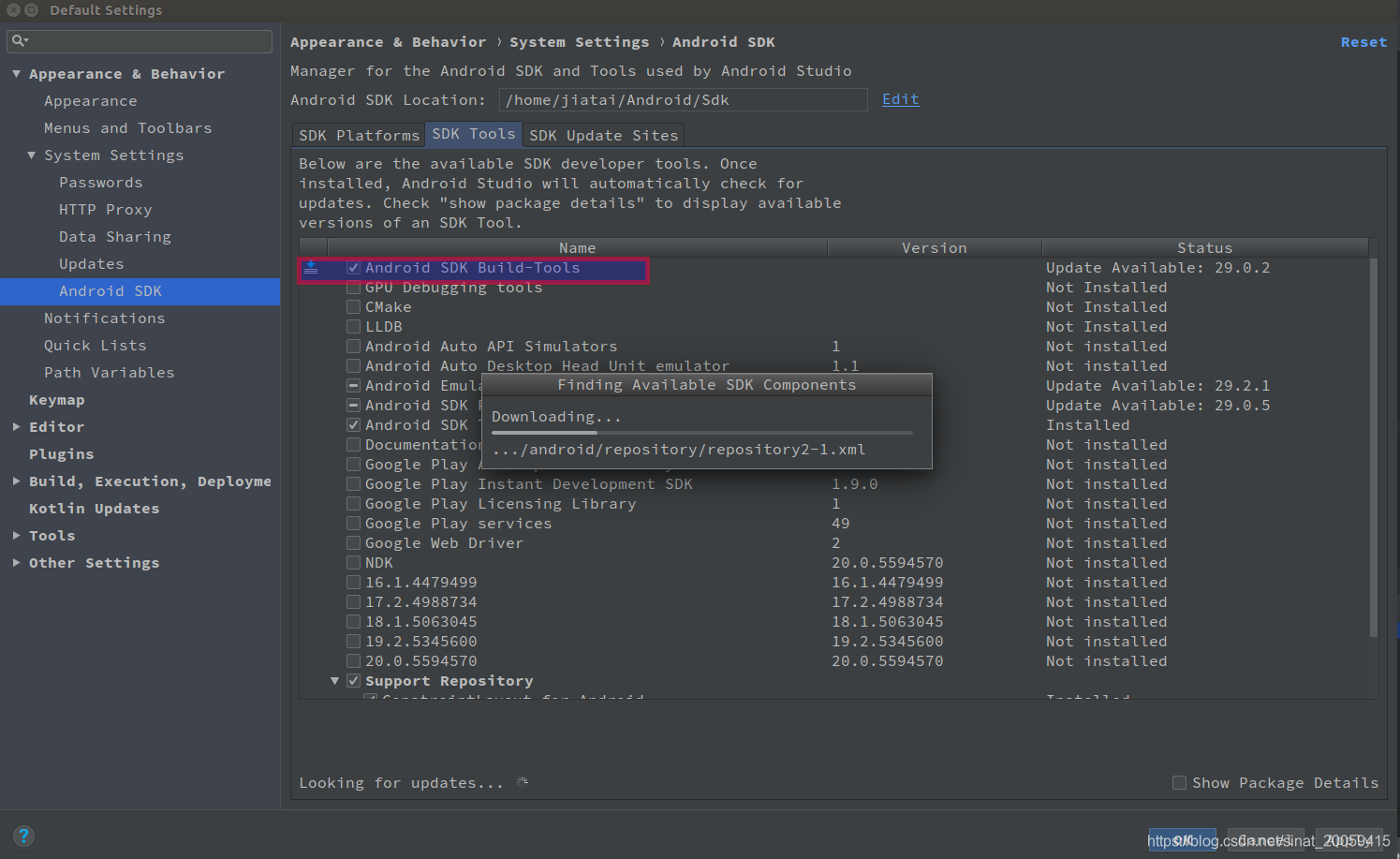Enable Google Play services
1400x859 pixels.
(353, 523)
